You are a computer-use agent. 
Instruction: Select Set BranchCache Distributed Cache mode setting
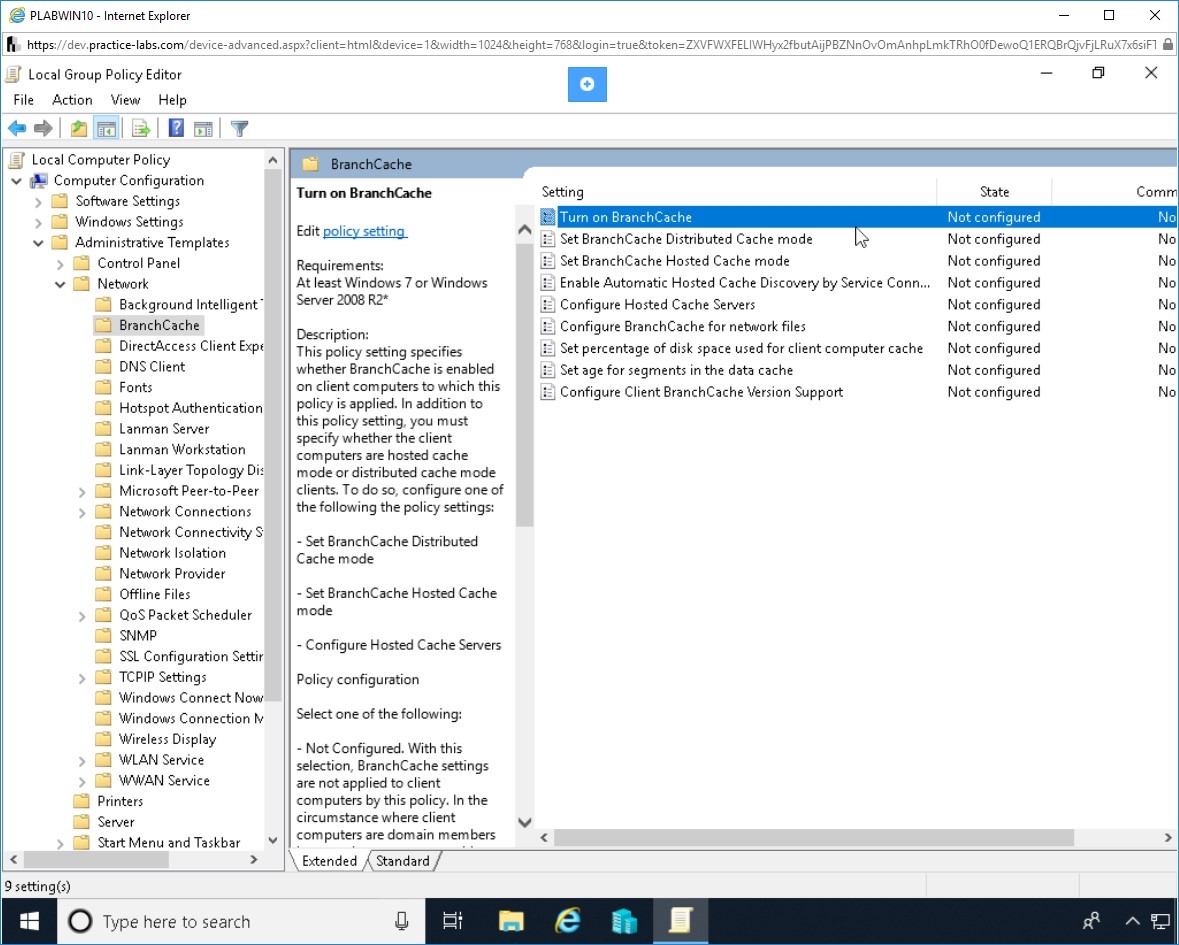coord(686,239)
